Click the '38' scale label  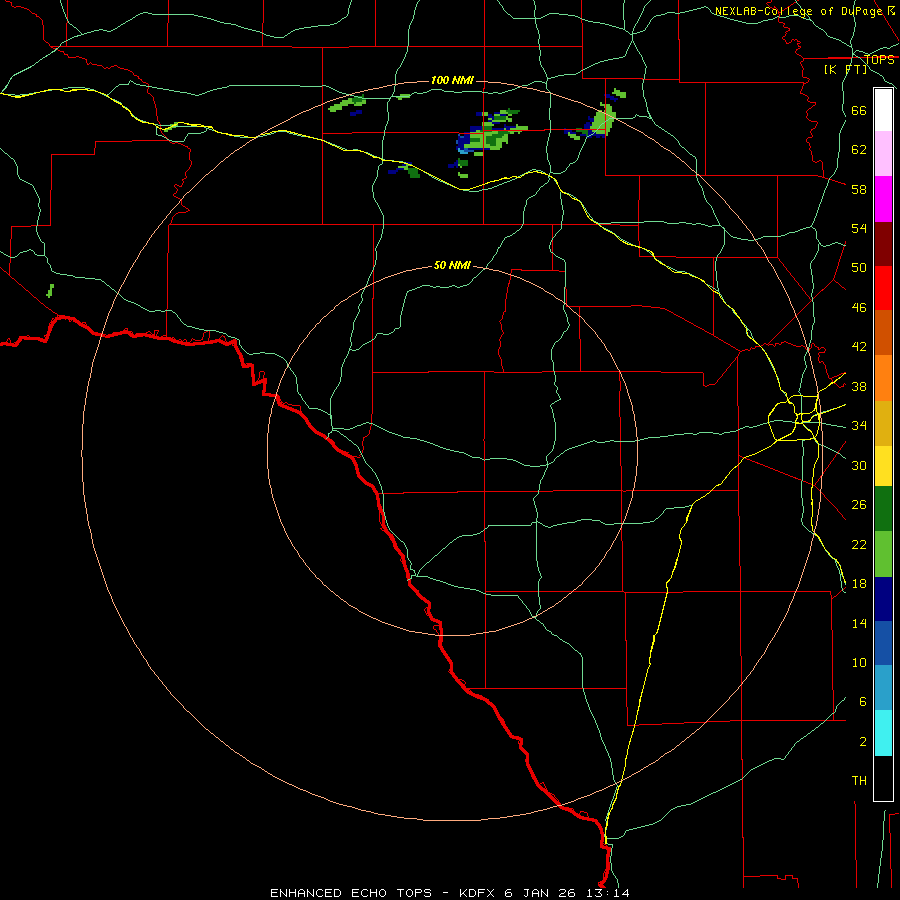coord(859,387)
